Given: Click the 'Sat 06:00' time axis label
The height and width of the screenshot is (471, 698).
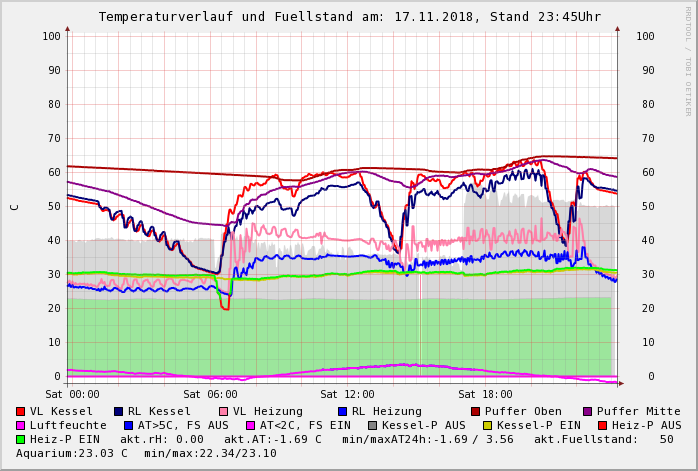Looking at the screenshot, I should [210, 395].
